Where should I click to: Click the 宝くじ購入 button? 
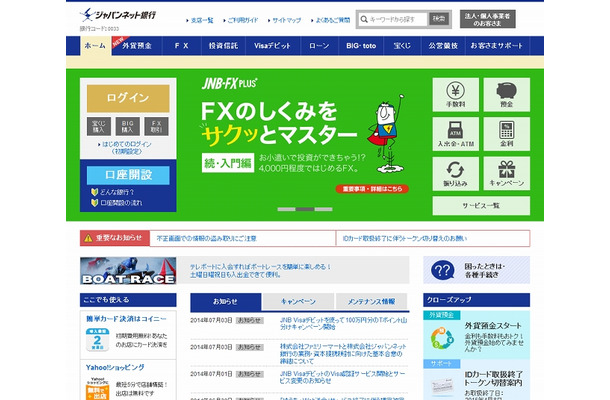(x=99, y=126)
